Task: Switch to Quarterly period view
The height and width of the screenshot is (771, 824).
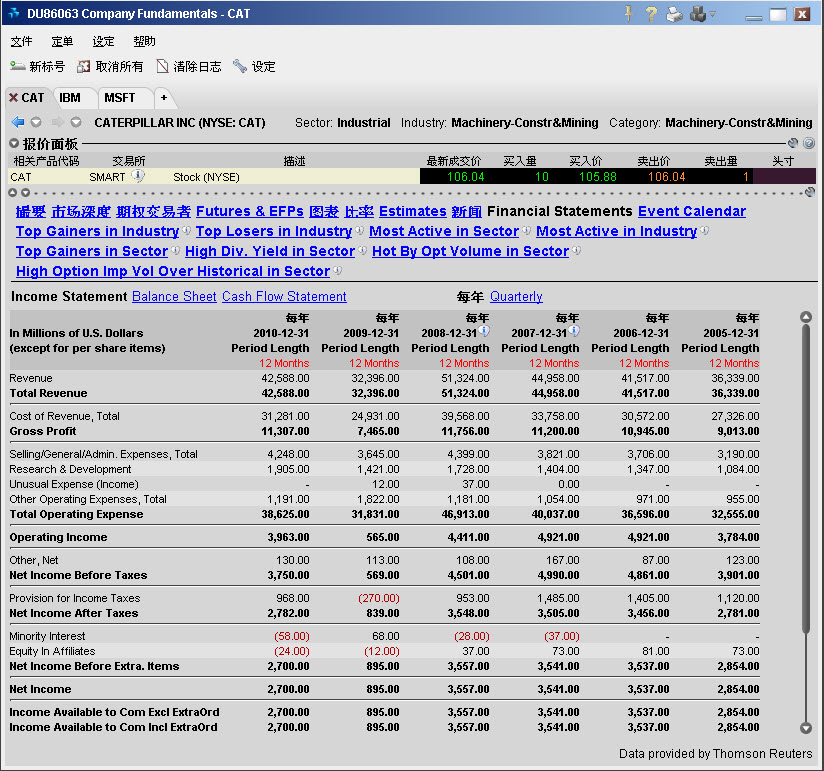Action: tap(516, 297)
